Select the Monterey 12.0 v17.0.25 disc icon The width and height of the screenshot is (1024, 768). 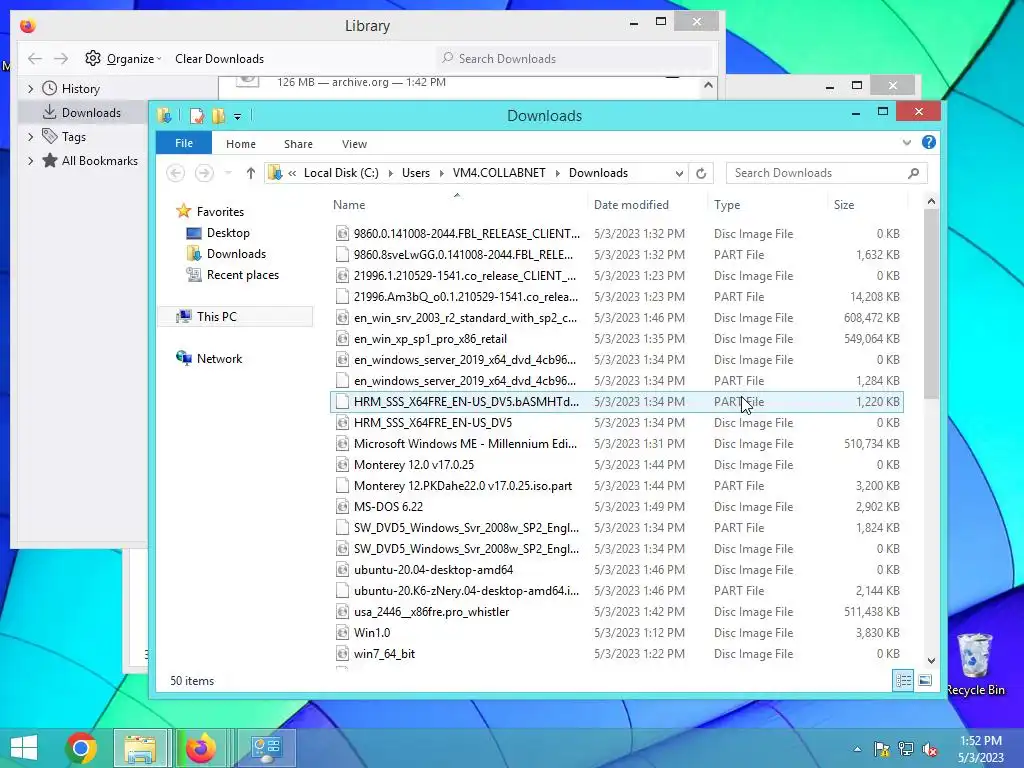(342, 465)
